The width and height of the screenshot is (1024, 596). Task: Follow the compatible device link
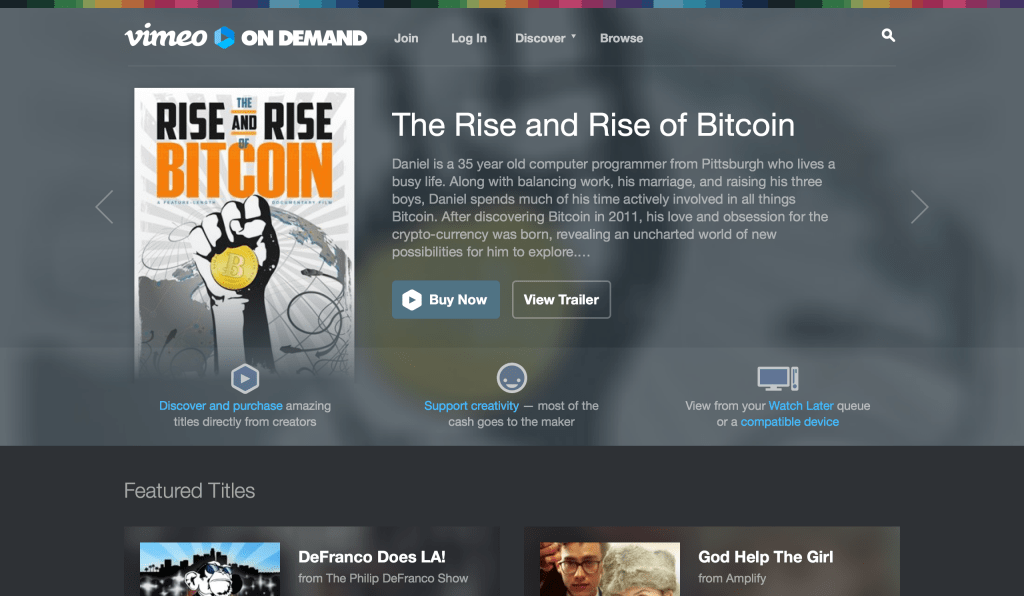click(x=790, y=422)
